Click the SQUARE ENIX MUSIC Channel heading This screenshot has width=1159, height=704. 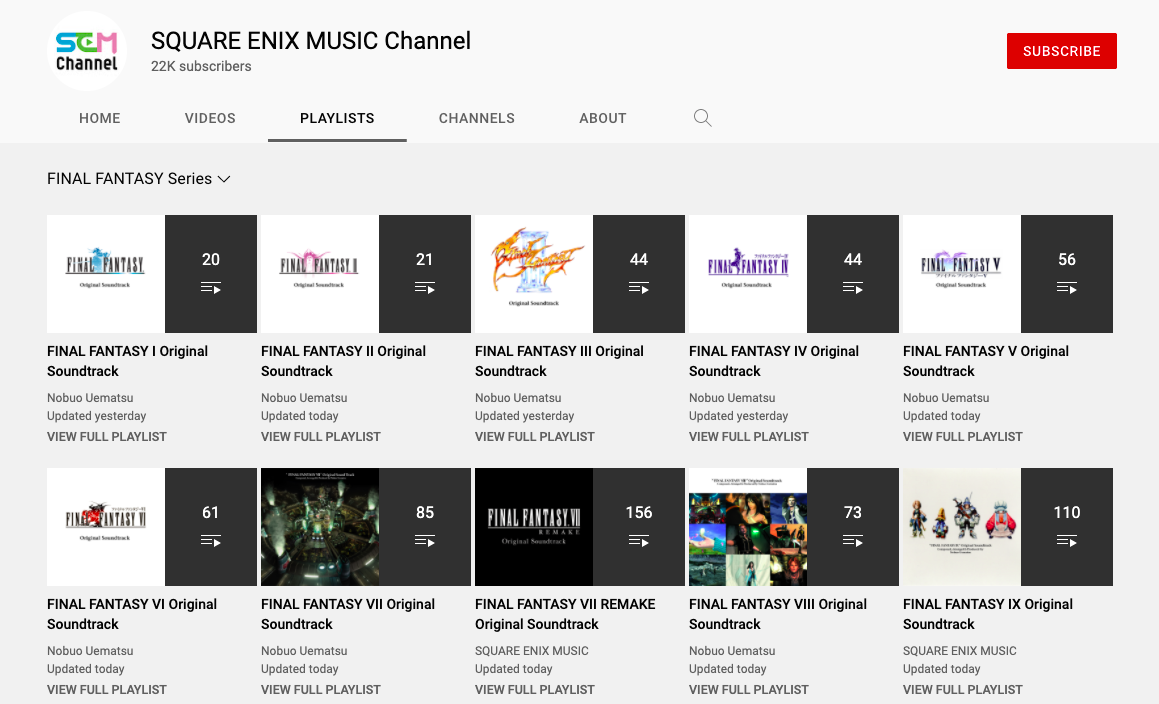coord(310,41)
